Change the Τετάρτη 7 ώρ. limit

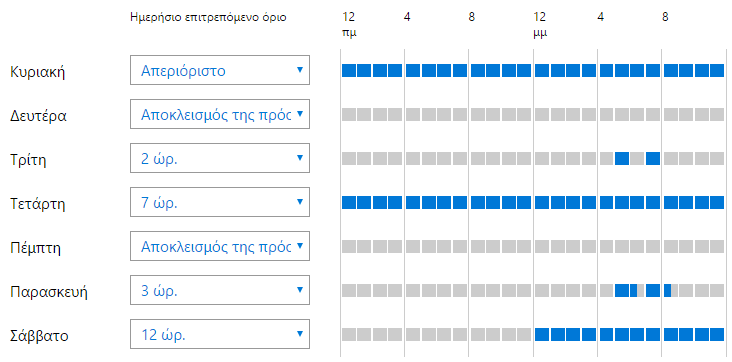219,202
